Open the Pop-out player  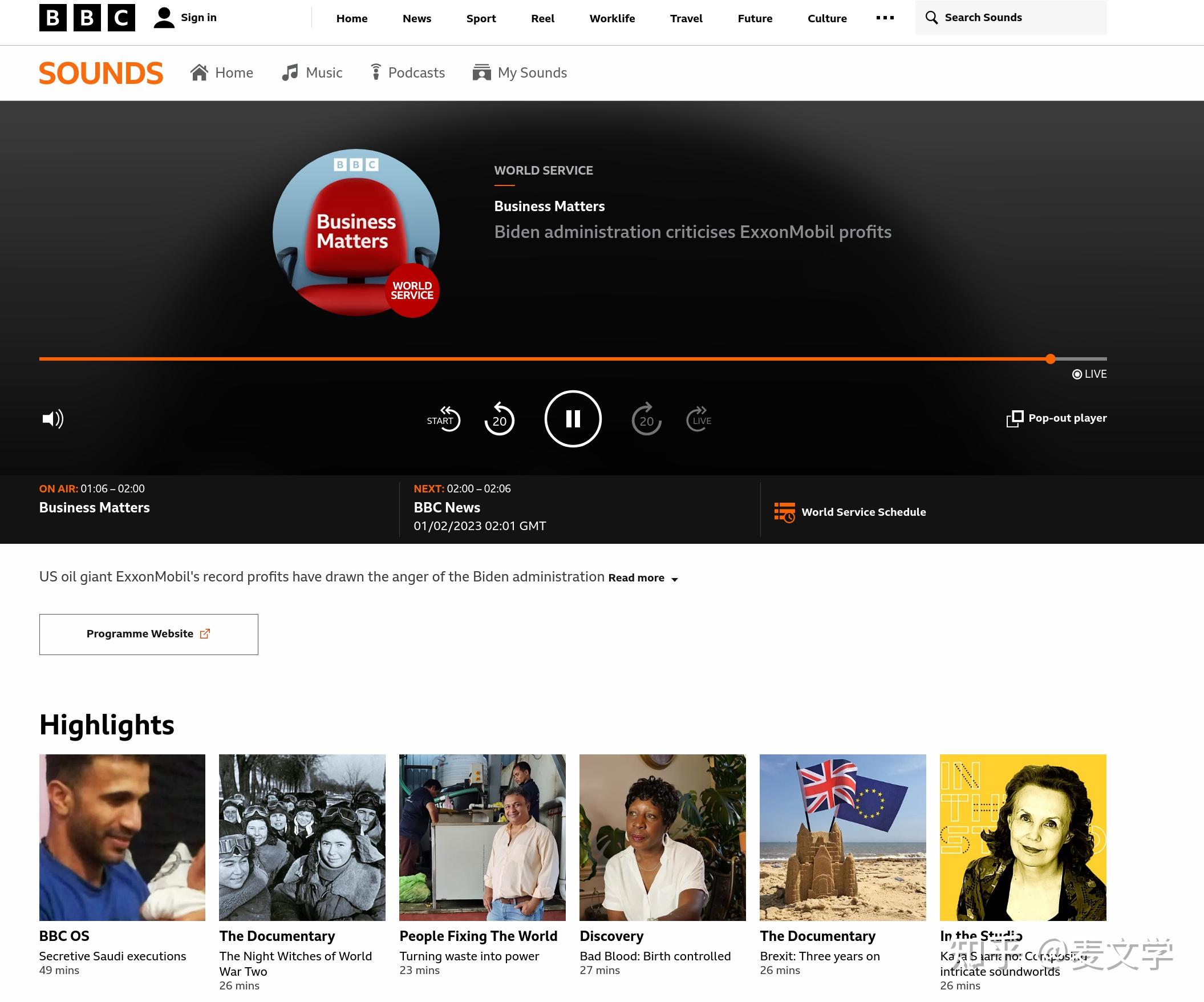[1056, 418]
